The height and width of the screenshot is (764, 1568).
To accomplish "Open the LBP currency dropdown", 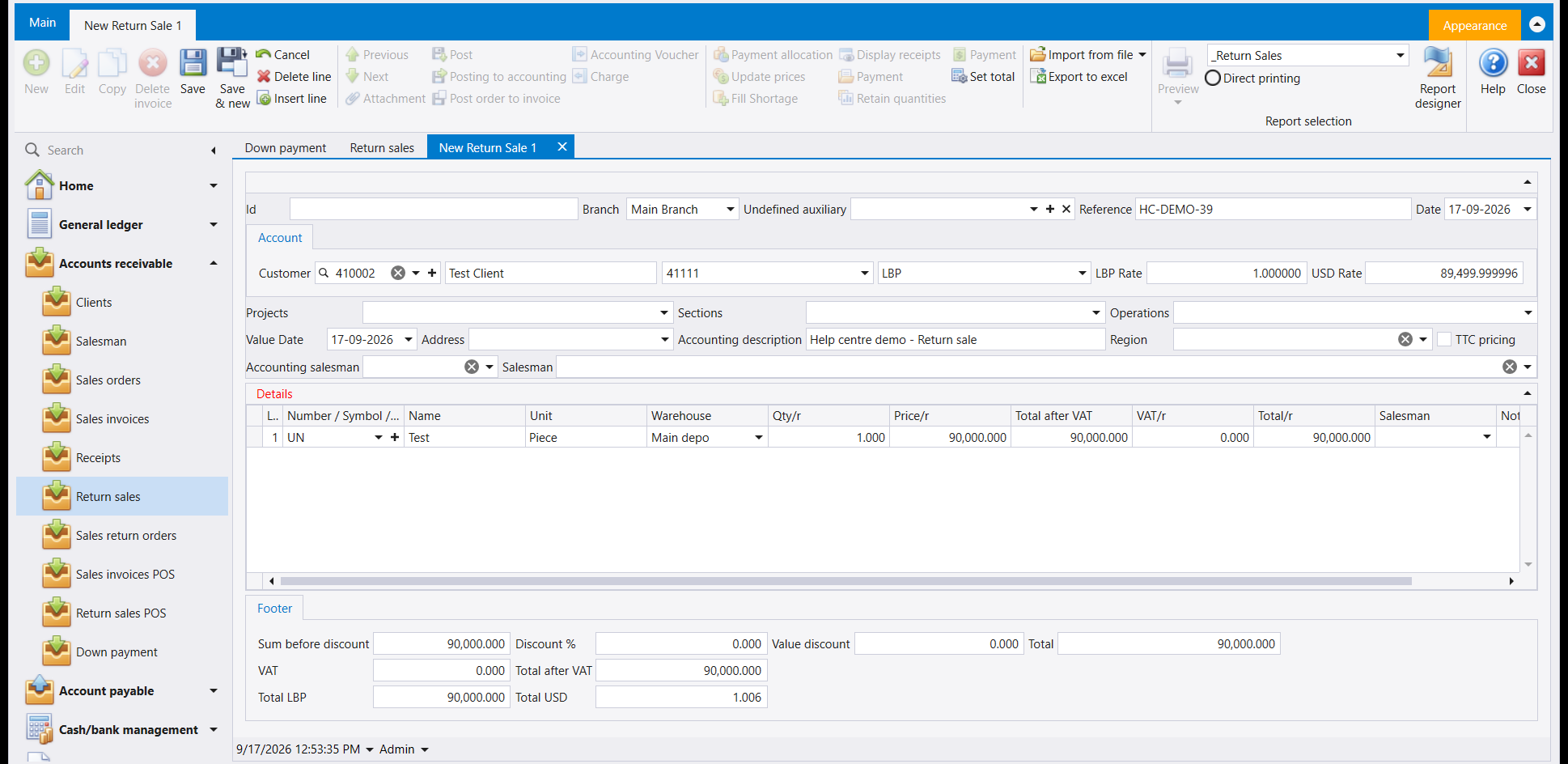I will (1083, 274).
